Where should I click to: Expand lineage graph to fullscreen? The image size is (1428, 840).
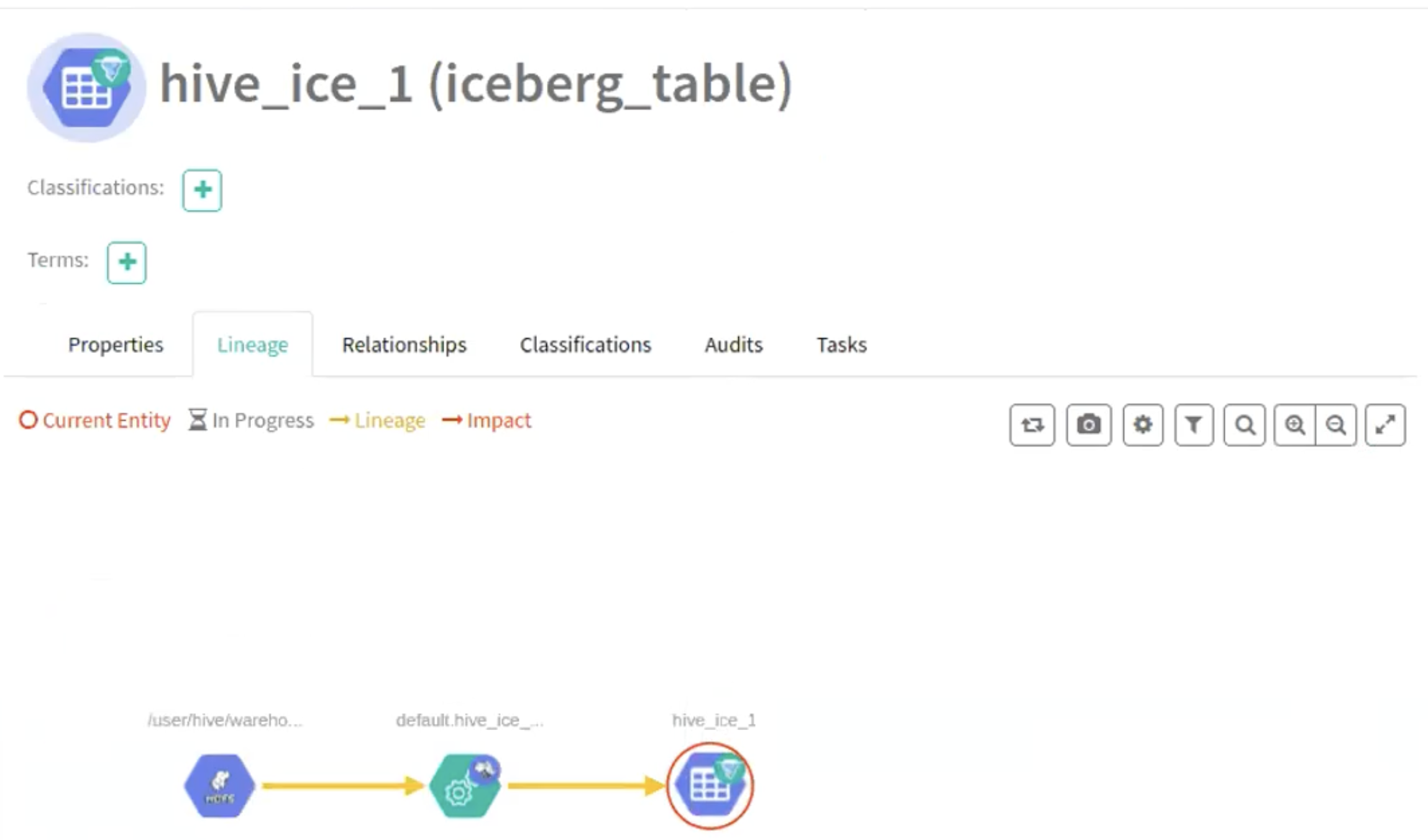tap(1385, 425)
